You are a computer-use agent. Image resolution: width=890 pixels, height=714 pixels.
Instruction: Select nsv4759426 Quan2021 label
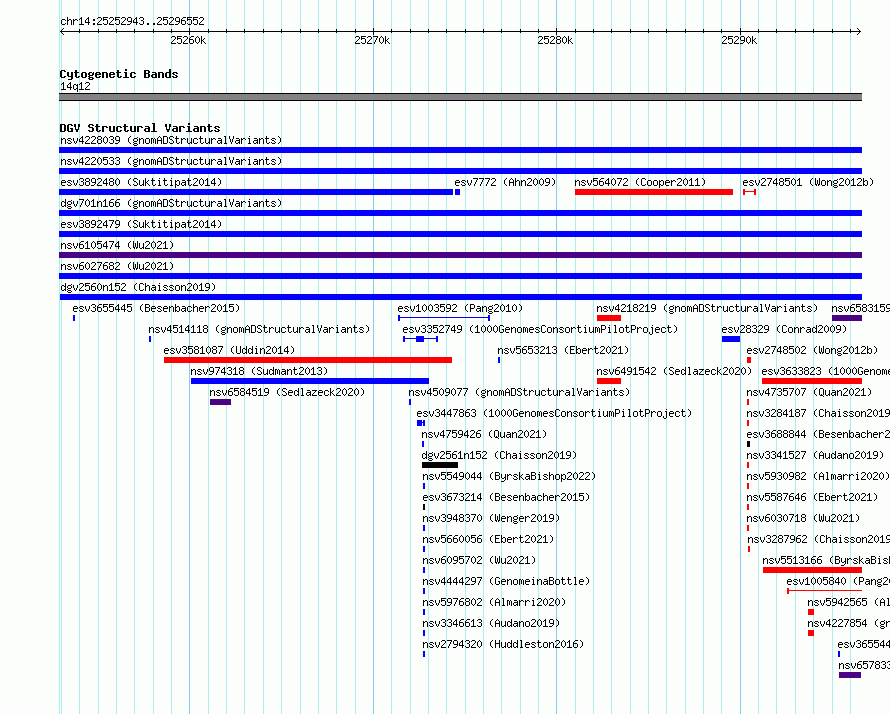[x=484, y=434]
